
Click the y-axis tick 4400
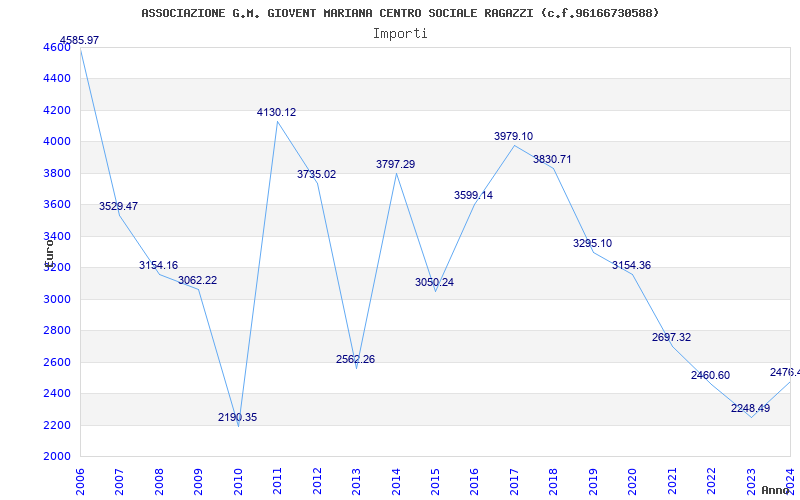click(x=57, y=79)
